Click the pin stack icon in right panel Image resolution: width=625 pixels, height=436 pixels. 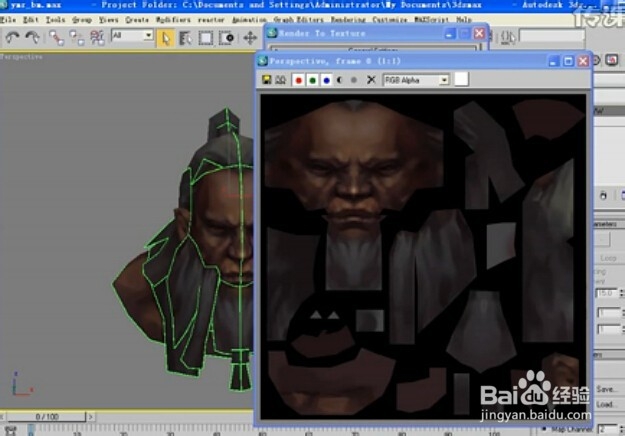coord(603,195)
